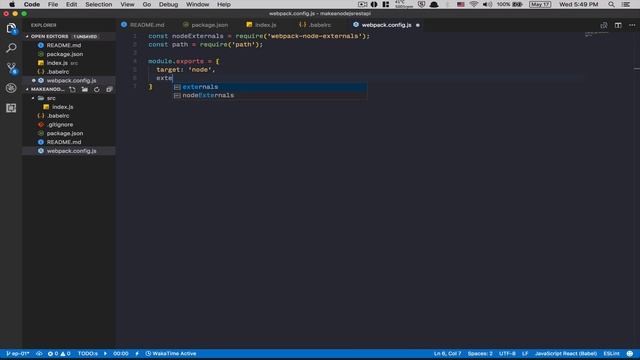Click the lightning bolt icon in status bar

pyautogui.click(x=137, y=353)
